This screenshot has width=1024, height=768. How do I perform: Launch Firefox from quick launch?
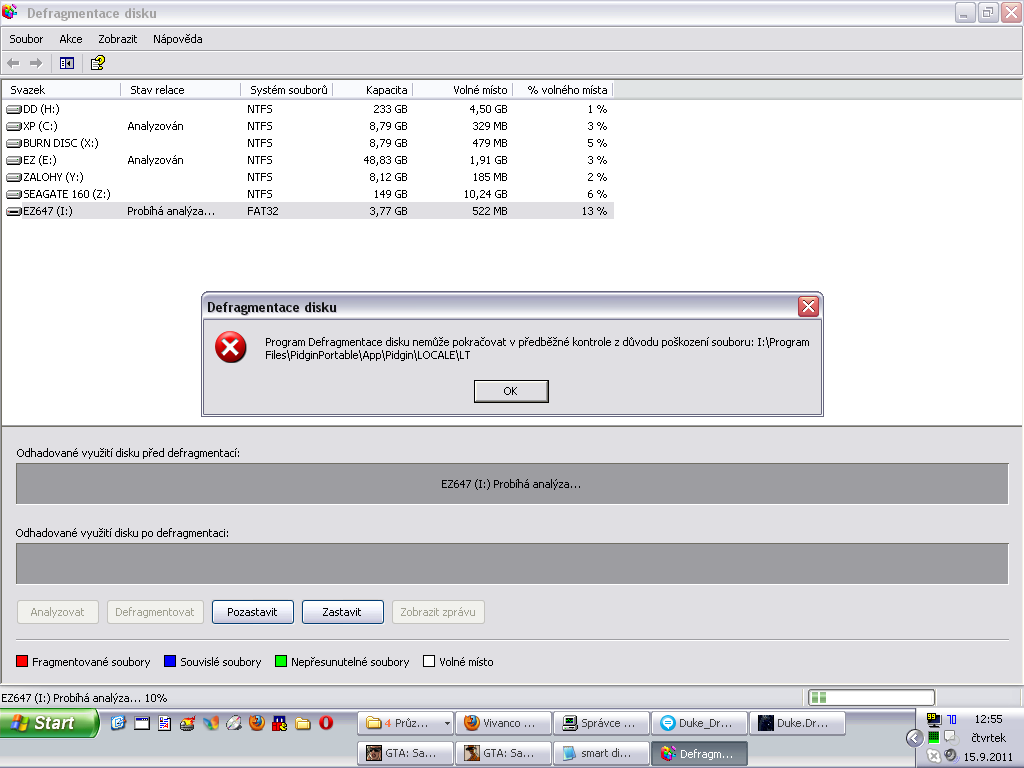[x=257, y=723]
